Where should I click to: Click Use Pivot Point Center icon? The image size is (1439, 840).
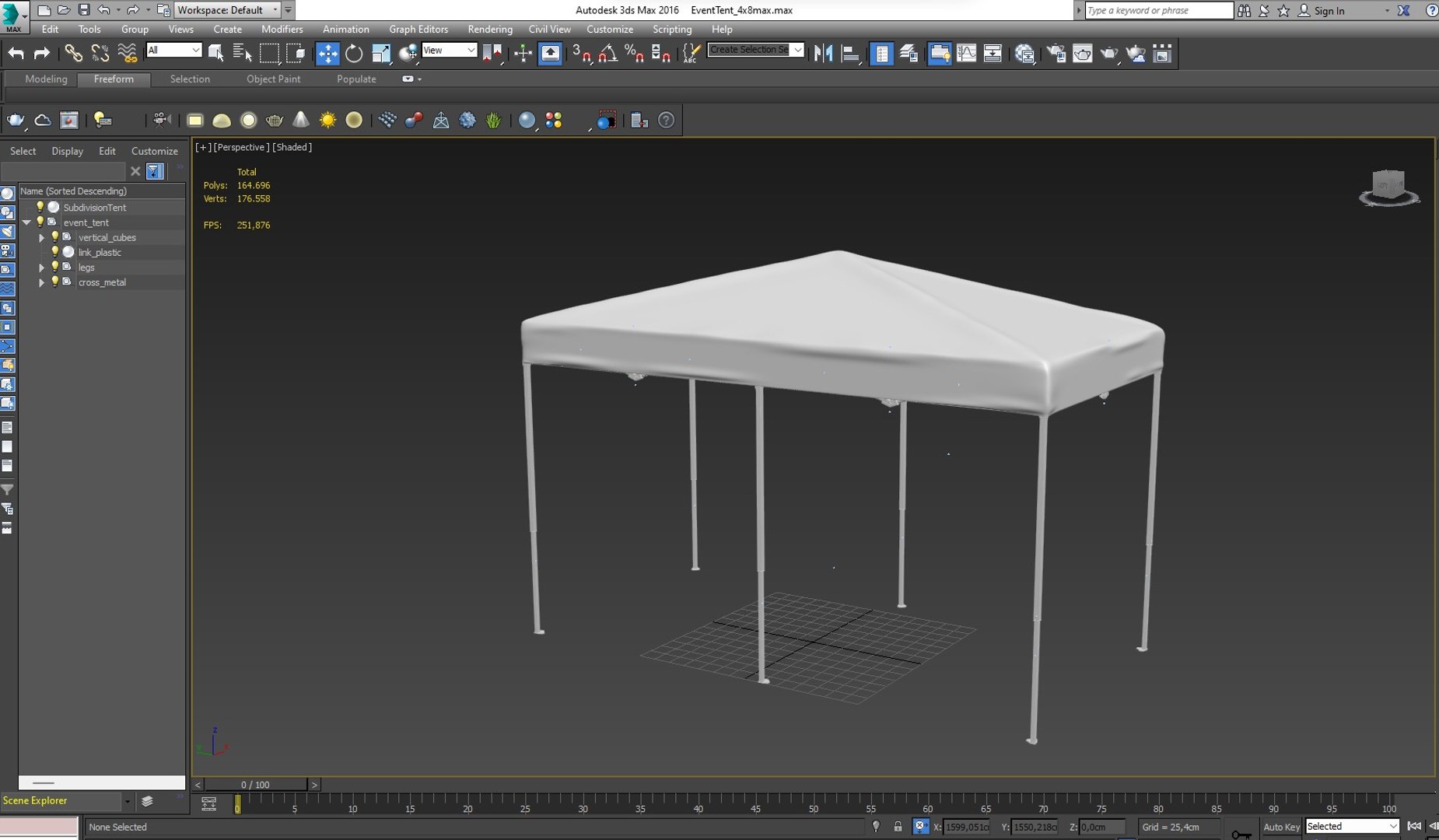click(x=492, y=53)
